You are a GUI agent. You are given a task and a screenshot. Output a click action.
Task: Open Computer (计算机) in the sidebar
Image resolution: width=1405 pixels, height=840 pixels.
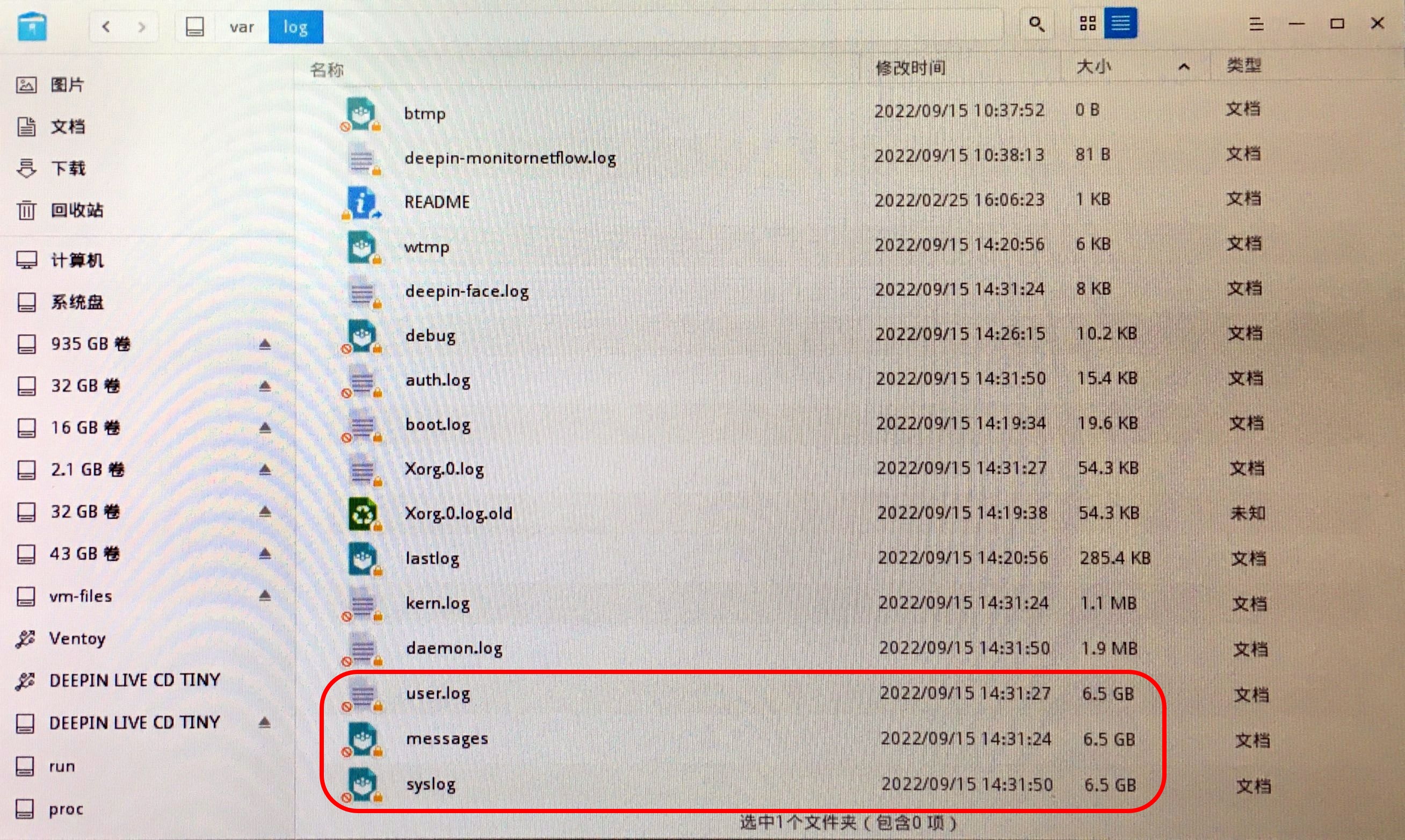(x=77, y=260)
